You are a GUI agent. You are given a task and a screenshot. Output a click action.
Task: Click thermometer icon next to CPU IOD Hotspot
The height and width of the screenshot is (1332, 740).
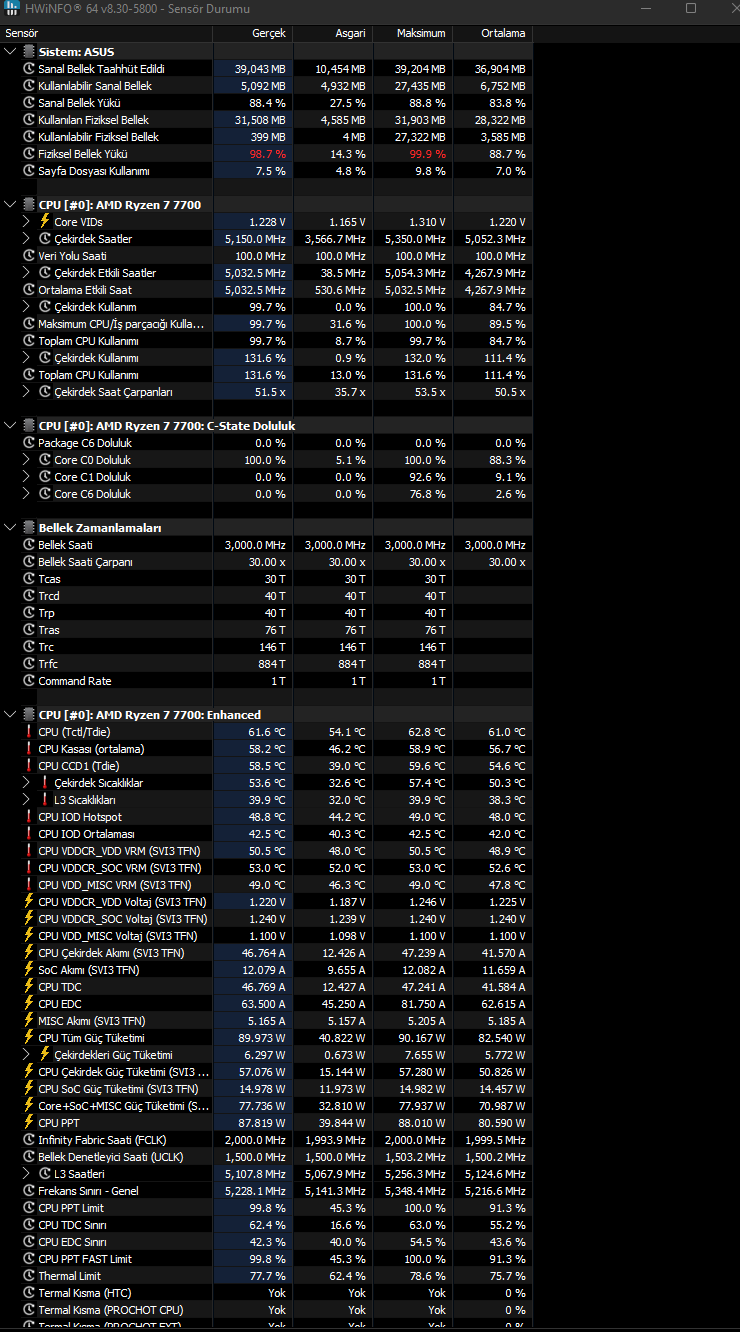(28, 817)
